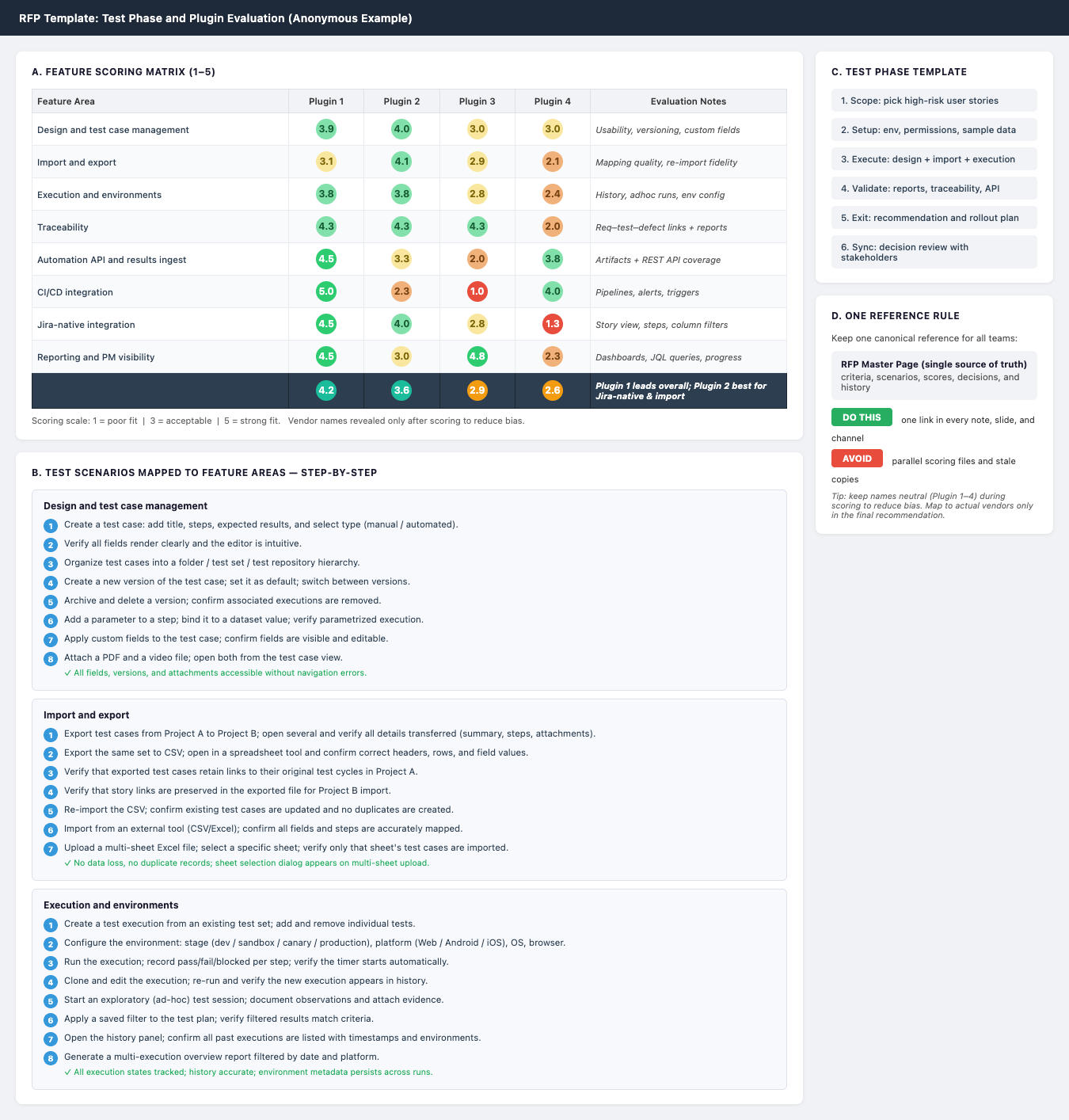1069x1120 pixels.
Task: Click step 'Start an exploratory (ad-hoc) test session'
Action: pyautogui.click(x=253, y=1000)
